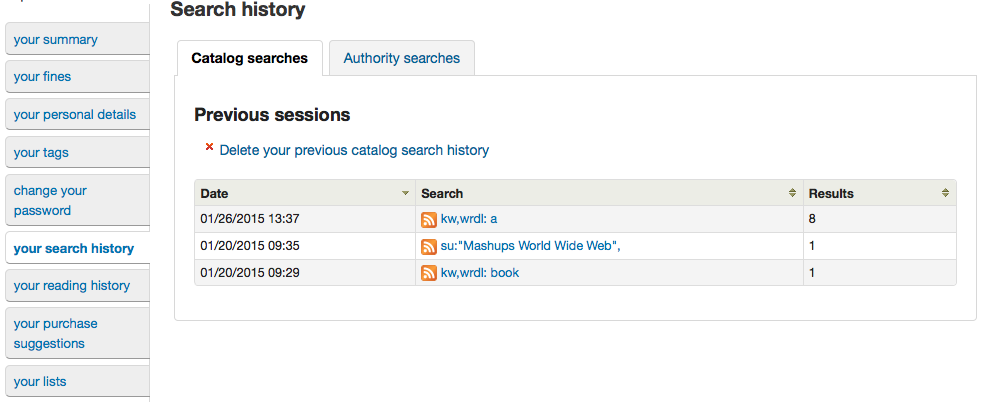This screenshot has width=984, height=402.
Task: Sort table by Date column arrow
Action: 405,193
